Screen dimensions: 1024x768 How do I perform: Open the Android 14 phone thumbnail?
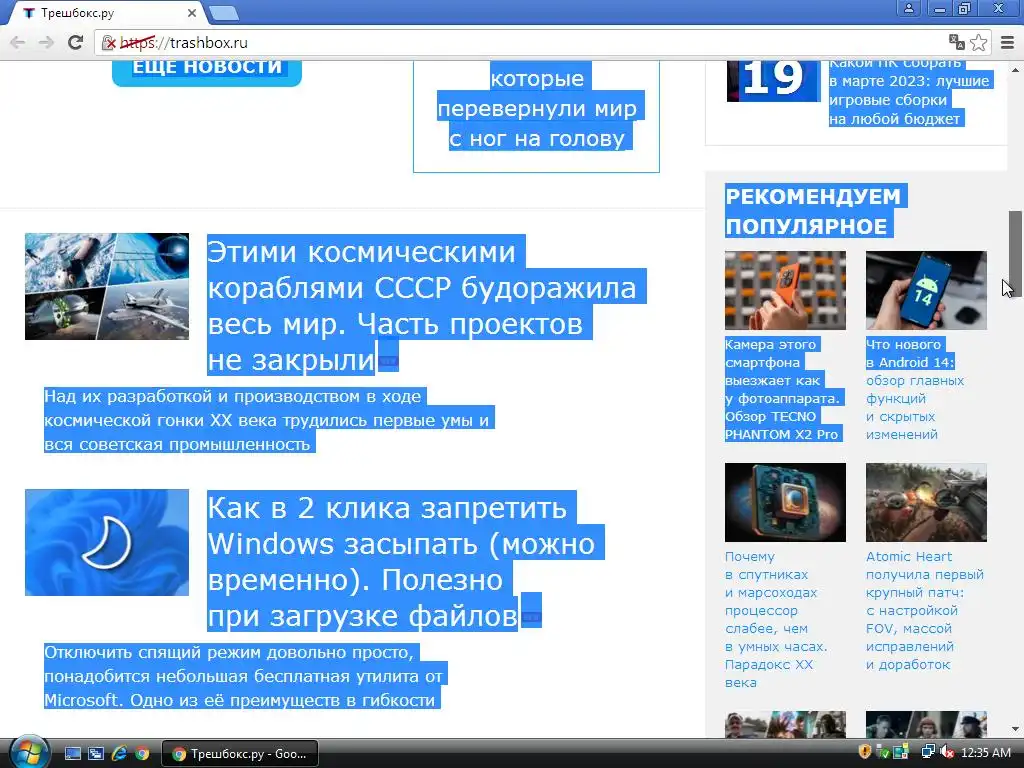926,290
